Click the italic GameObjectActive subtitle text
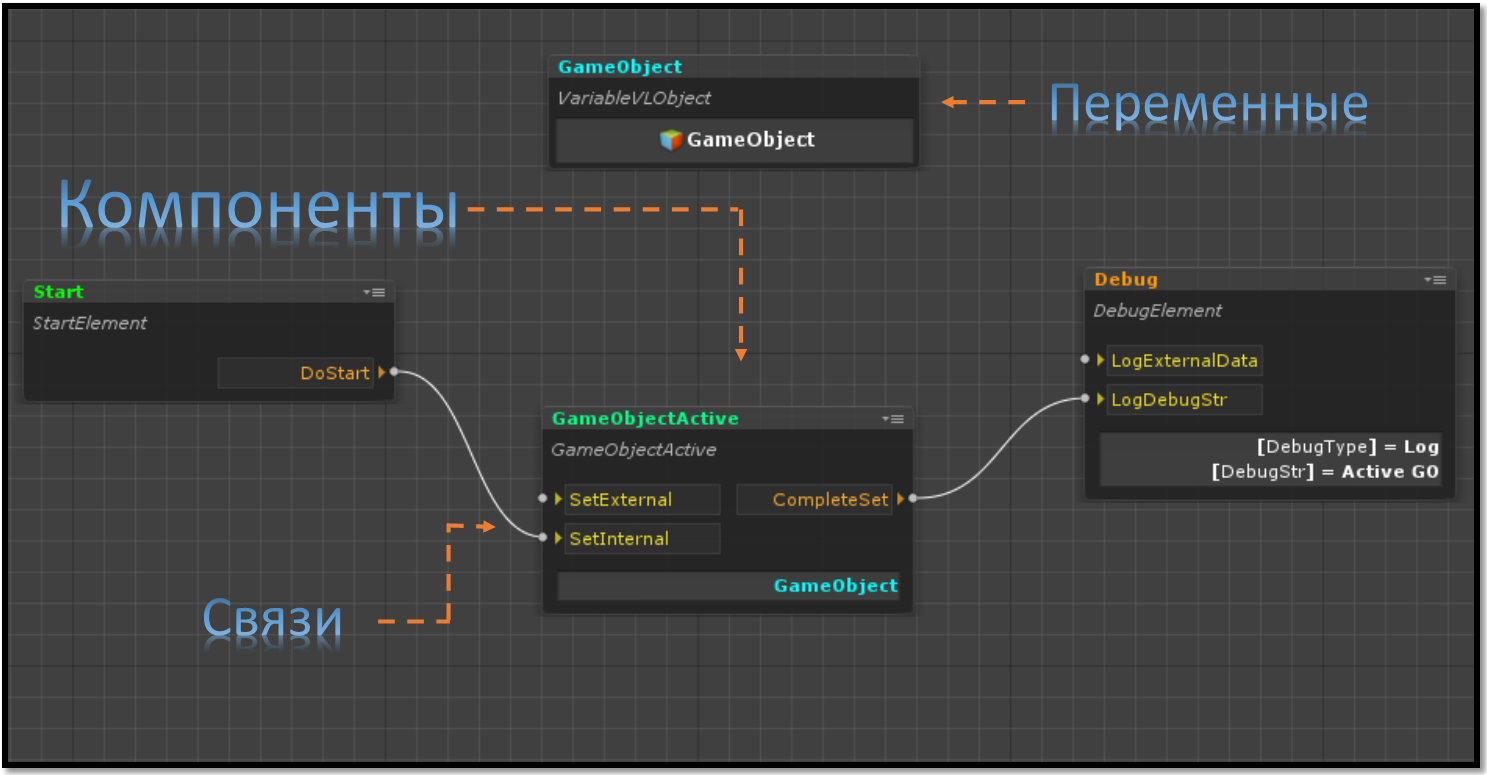The image size is (1487, 775). tap(634, 450)
